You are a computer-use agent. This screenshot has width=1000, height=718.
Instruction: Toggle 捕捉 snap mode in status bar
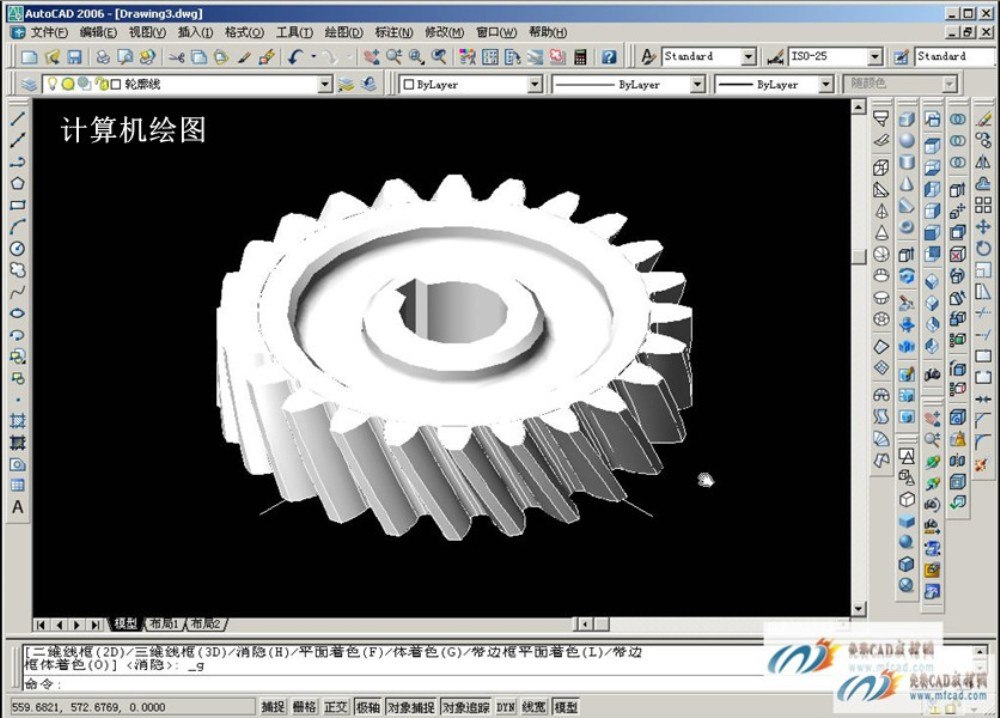coord(273,707)
